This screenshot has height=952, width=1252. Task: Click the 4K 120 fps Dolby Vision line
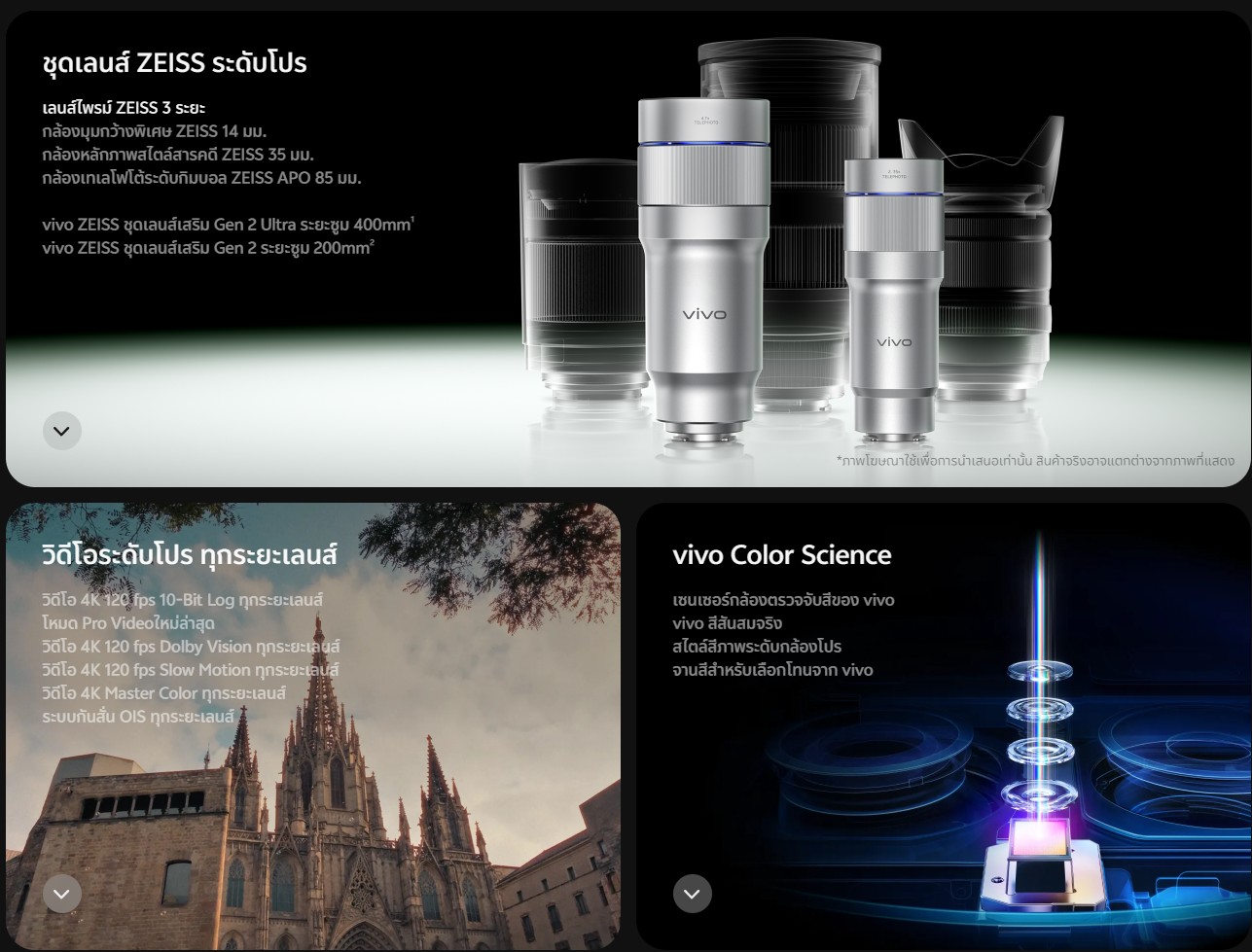[x=191, y=647]
